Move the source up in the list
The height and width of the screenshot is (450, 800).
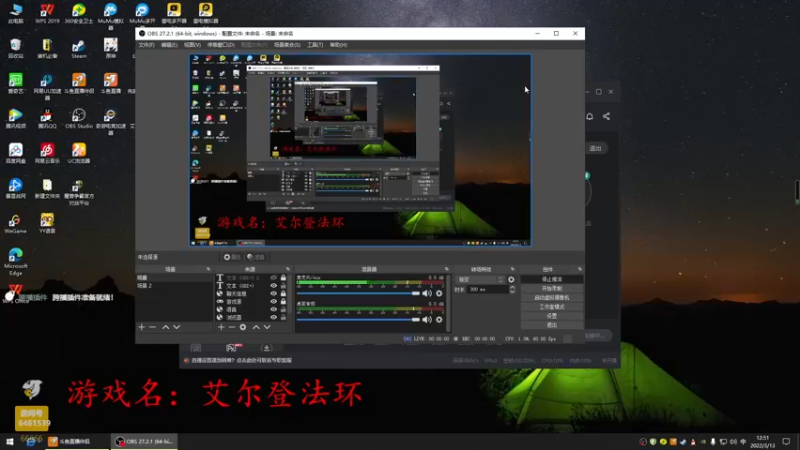pos(256,327)
